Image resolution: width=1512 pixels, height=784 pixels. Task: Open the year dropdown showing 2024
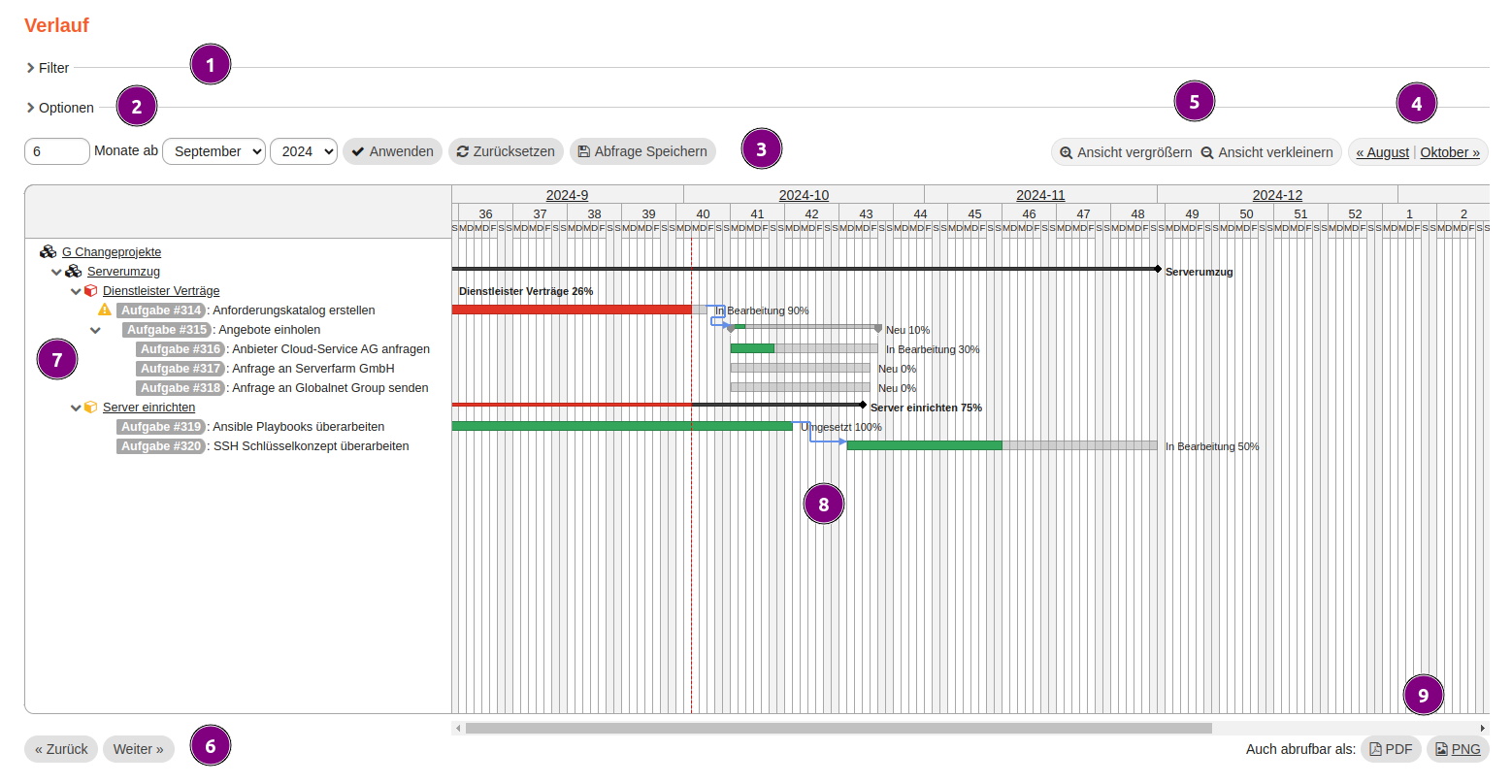coord(303,151)
